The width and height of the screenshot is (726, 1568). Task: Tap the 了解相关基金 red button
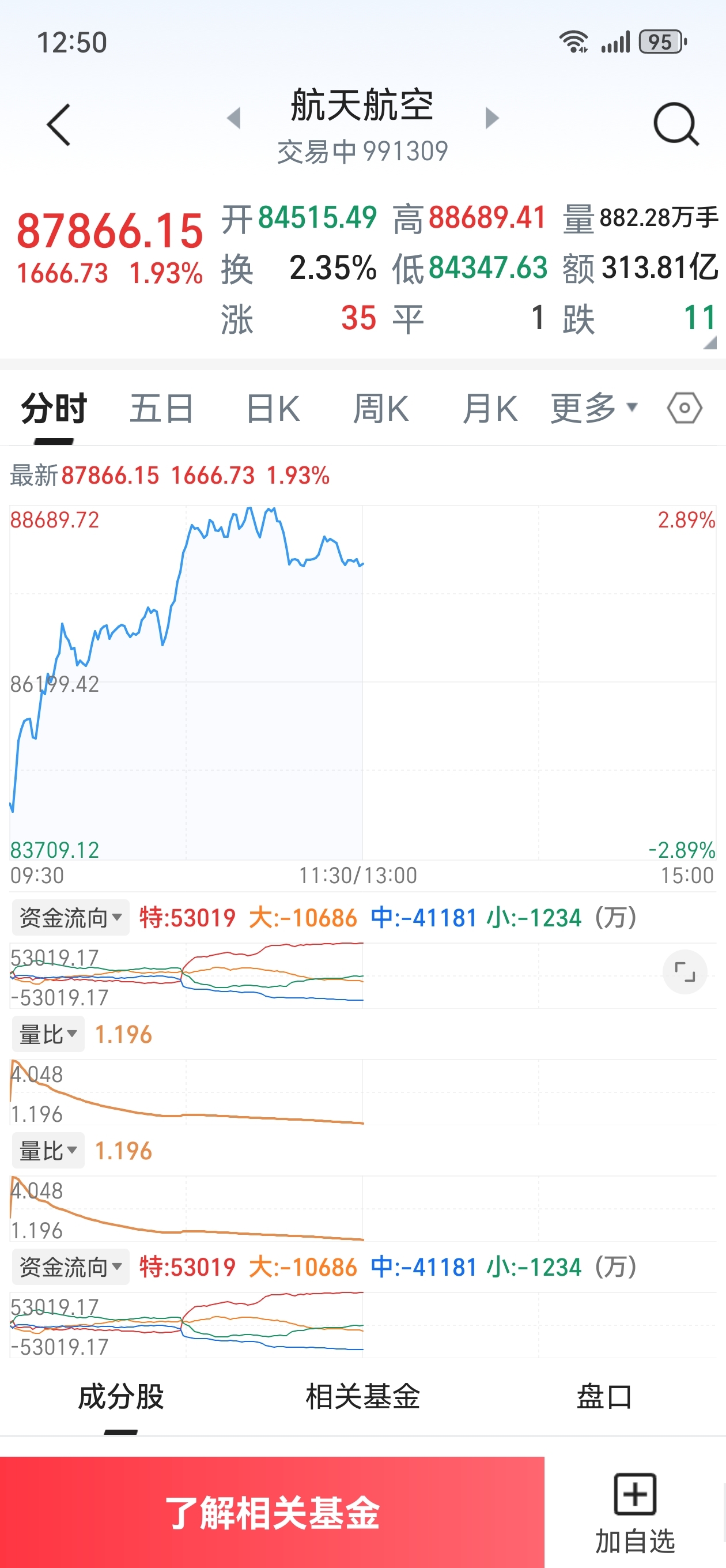[x=272, y=1512]
